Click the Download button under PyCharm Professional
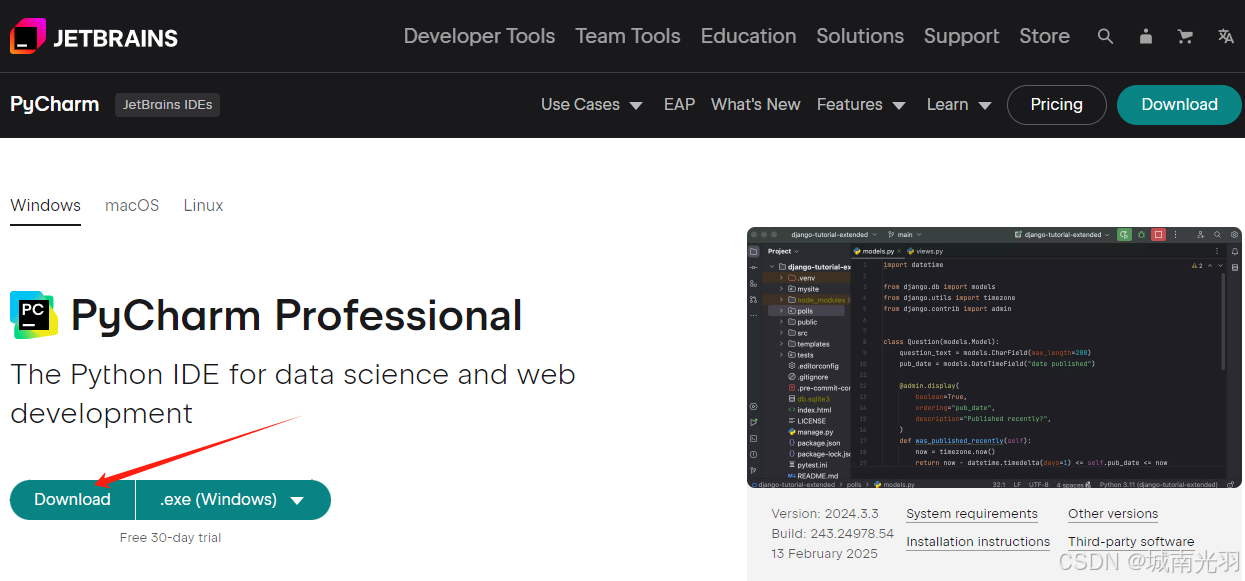The width and height of the screenshot is (1245, 581). [72, 500]
